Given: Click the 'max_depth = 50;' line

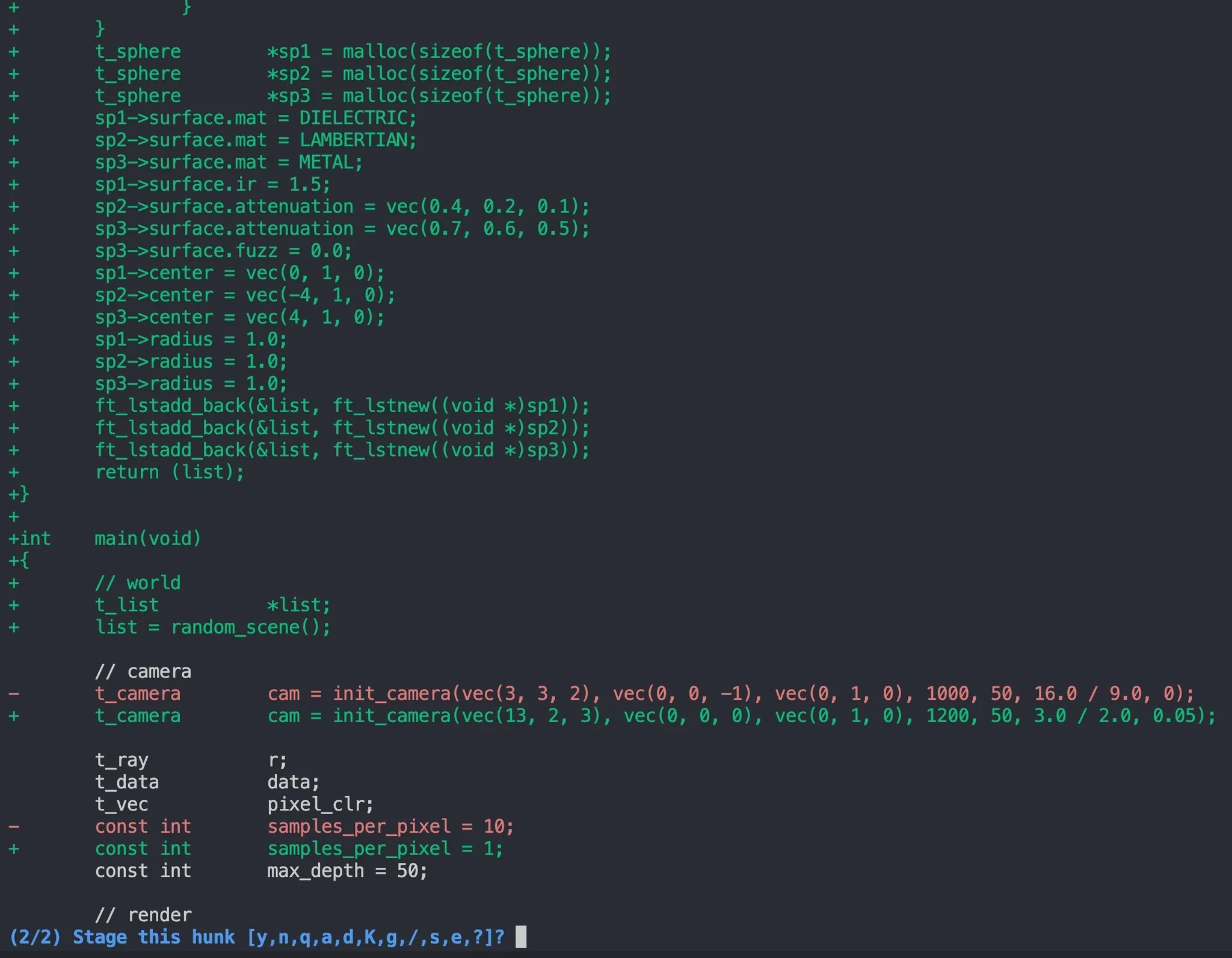Looking at the screenshot, I should click(347, 871).
